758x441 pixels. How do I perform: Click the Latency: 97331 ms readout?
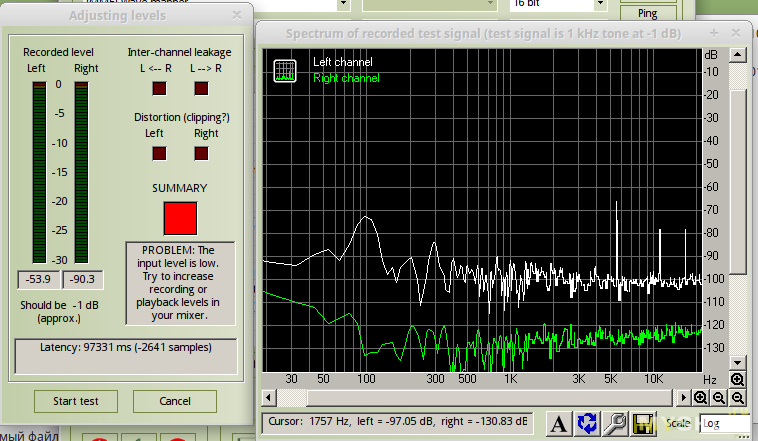click(126, 356)
